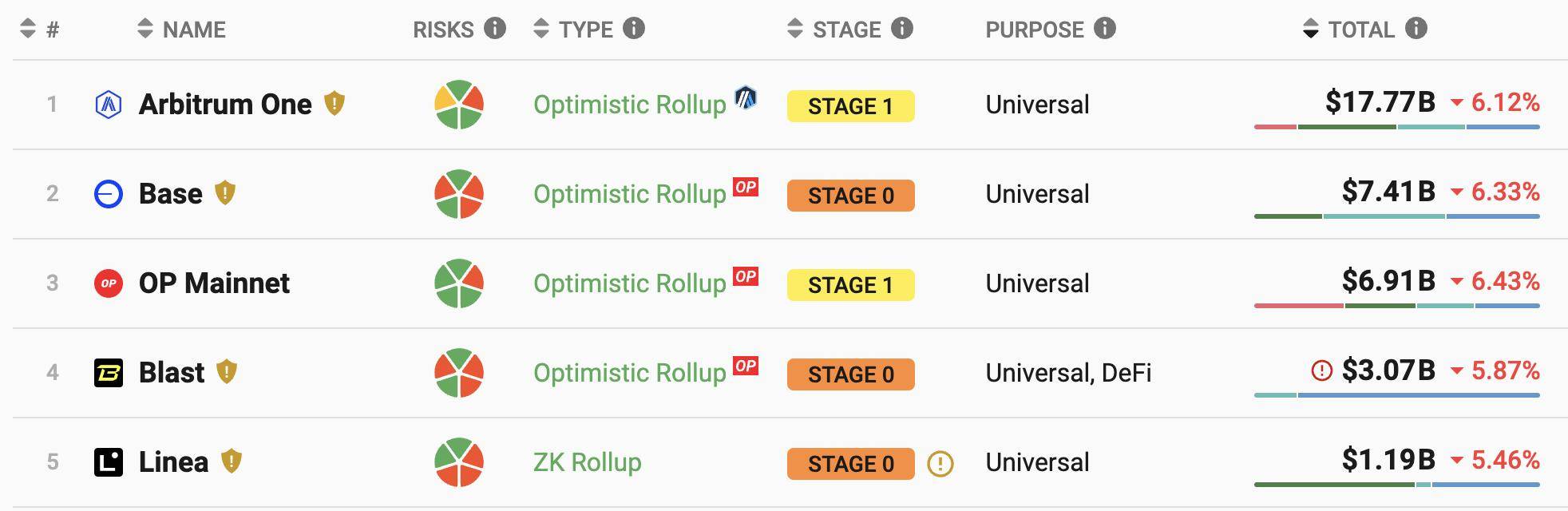The image size is (1568, 511).
Task: Click Linea's value breakdown bar
Action: coord(1396,485)
